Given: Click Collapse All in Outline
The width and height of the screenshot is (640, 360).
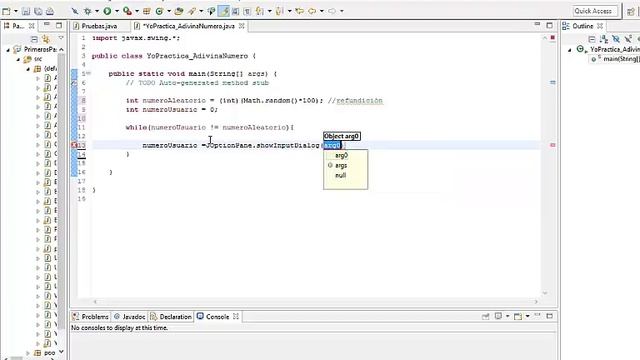Looking at the screenshot, I should (x=592, y=39).
